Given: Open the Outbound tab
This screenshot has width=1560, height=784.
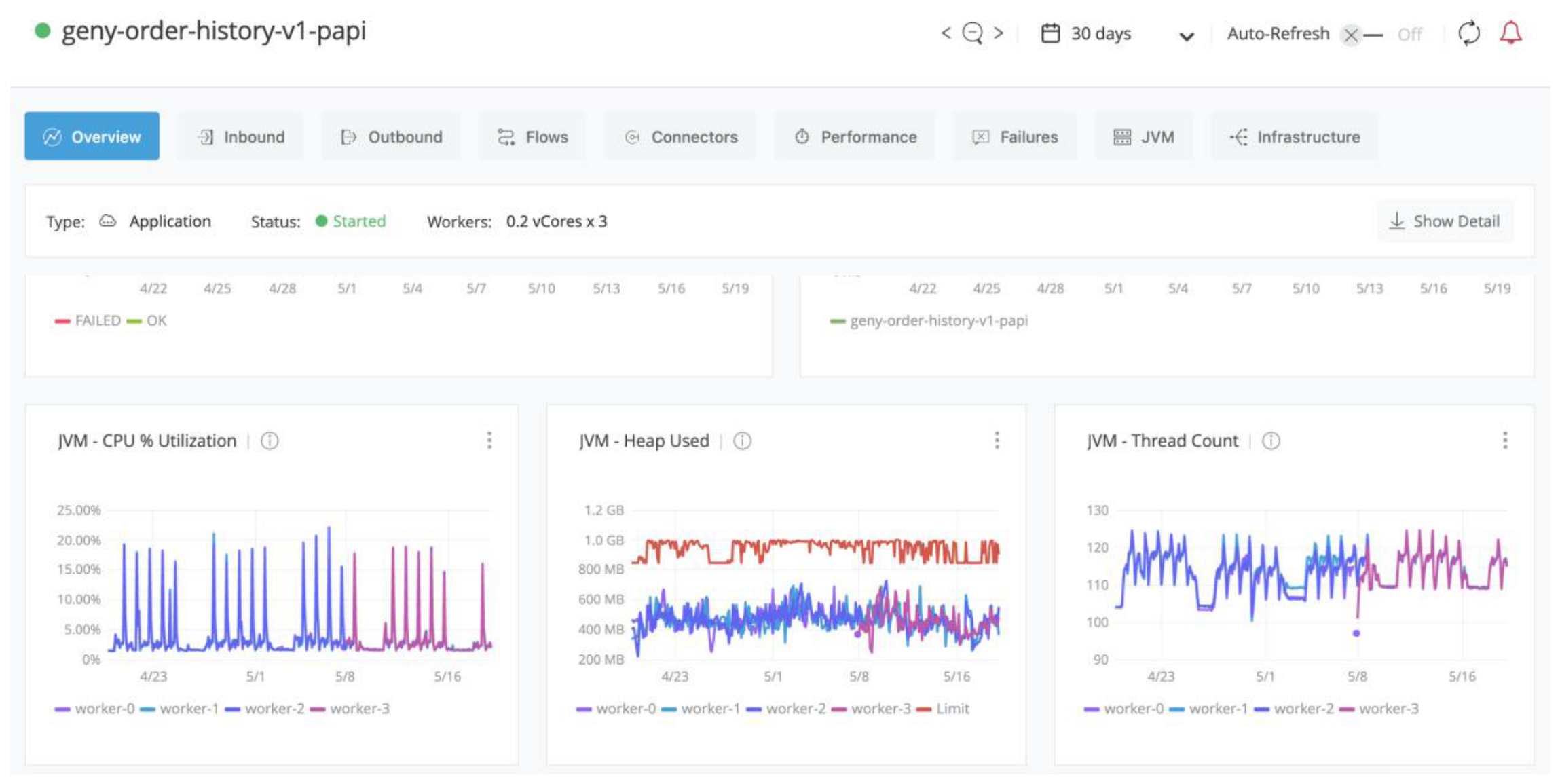Looking at the screenshot, I should pyautogui.click(x=391, y=136).
